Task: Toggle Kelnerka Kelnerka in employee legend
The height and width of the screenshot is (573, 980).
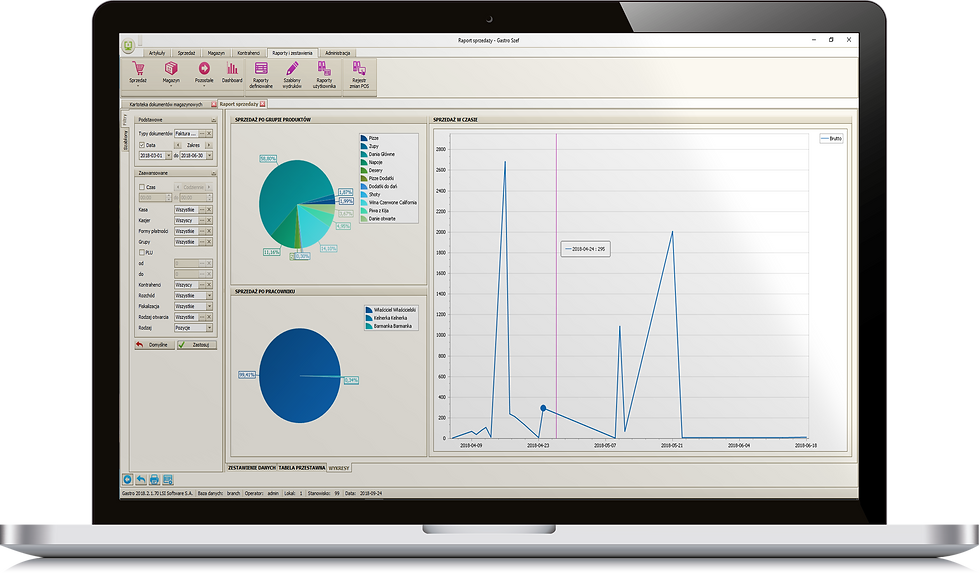Action: 386,318
